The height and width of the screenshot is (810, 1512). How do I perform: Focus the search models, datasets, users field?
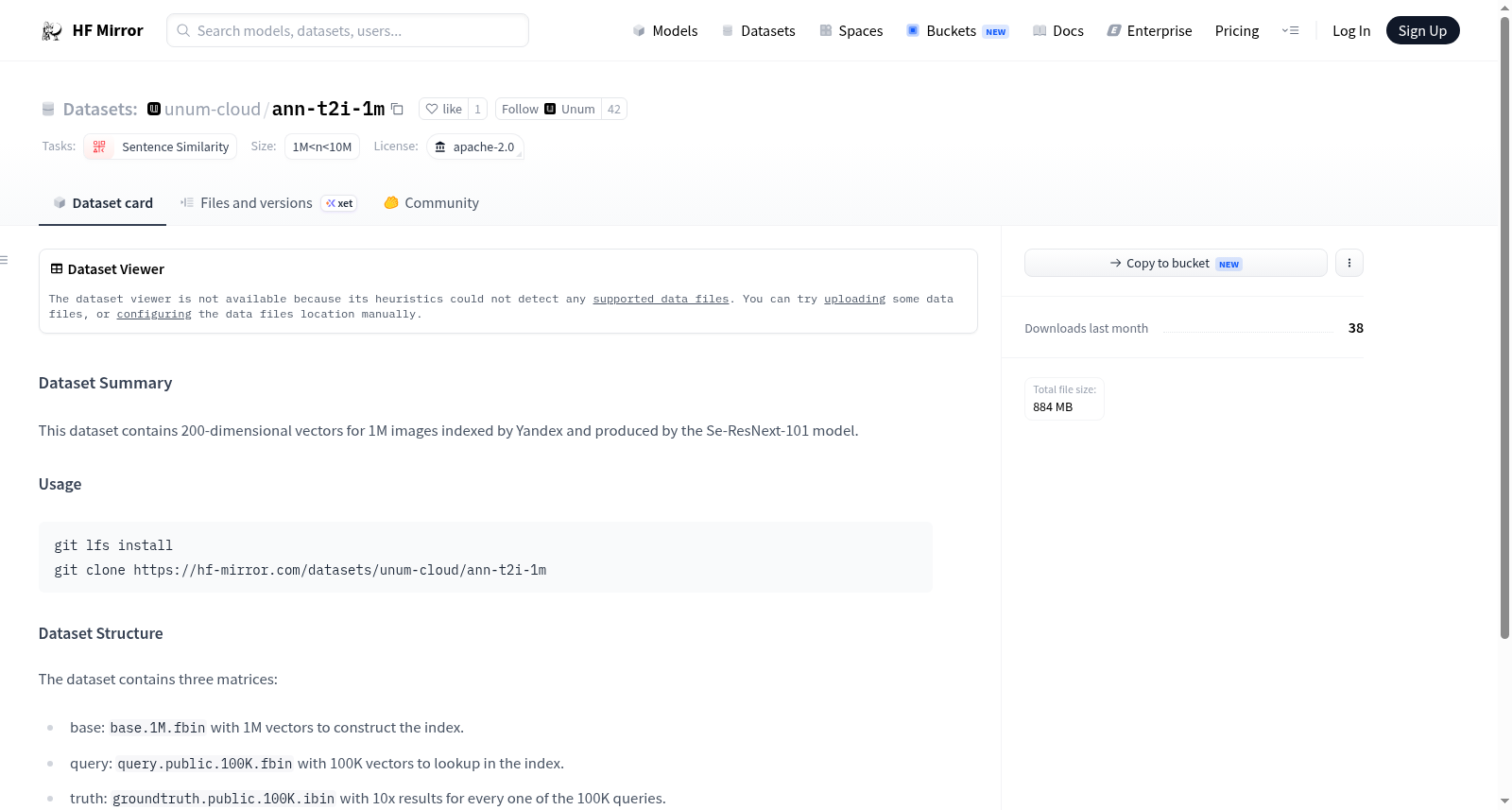click(348, 30)
